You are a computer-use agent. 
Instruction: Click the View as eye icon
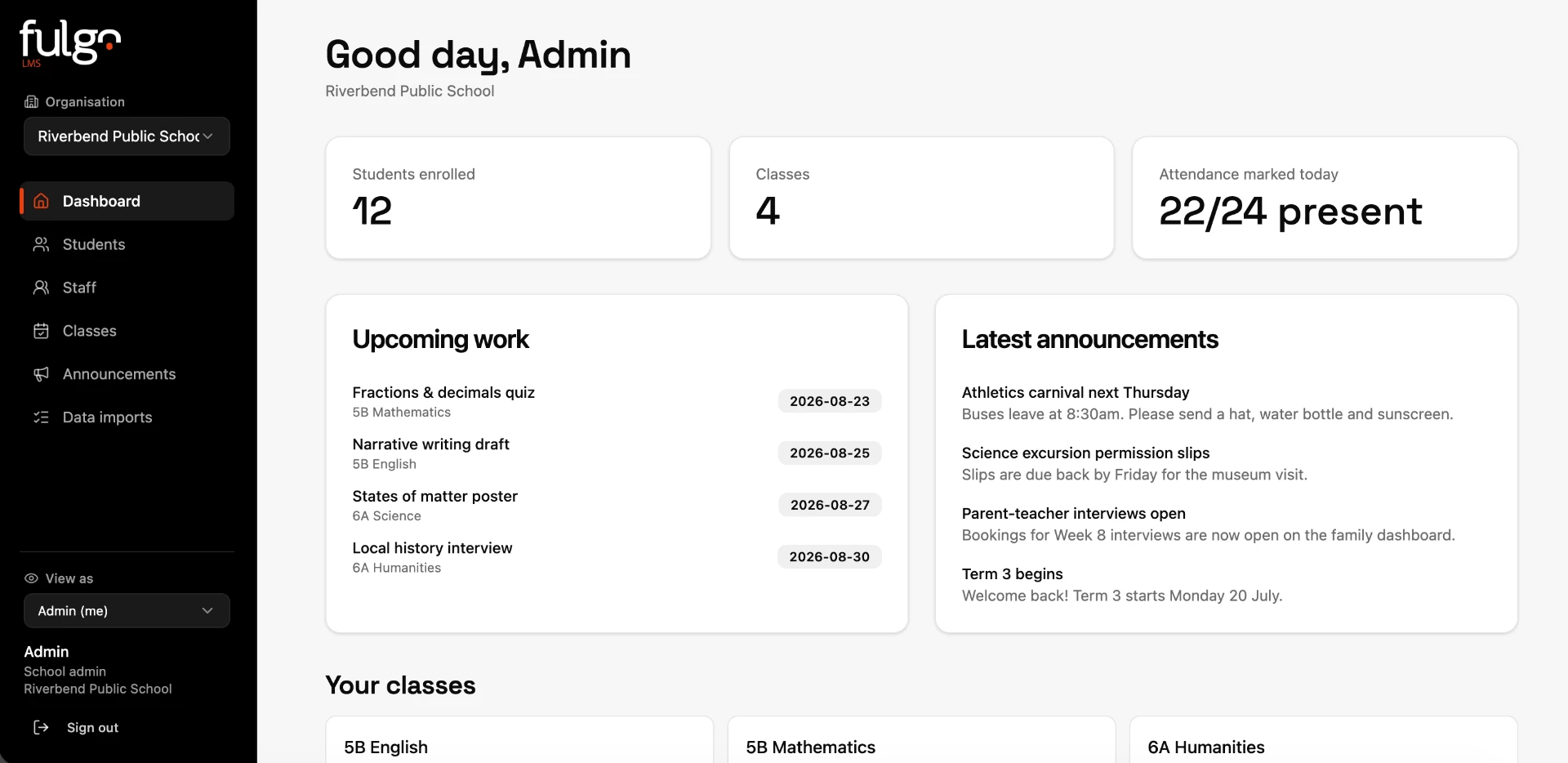click(31, 578)
